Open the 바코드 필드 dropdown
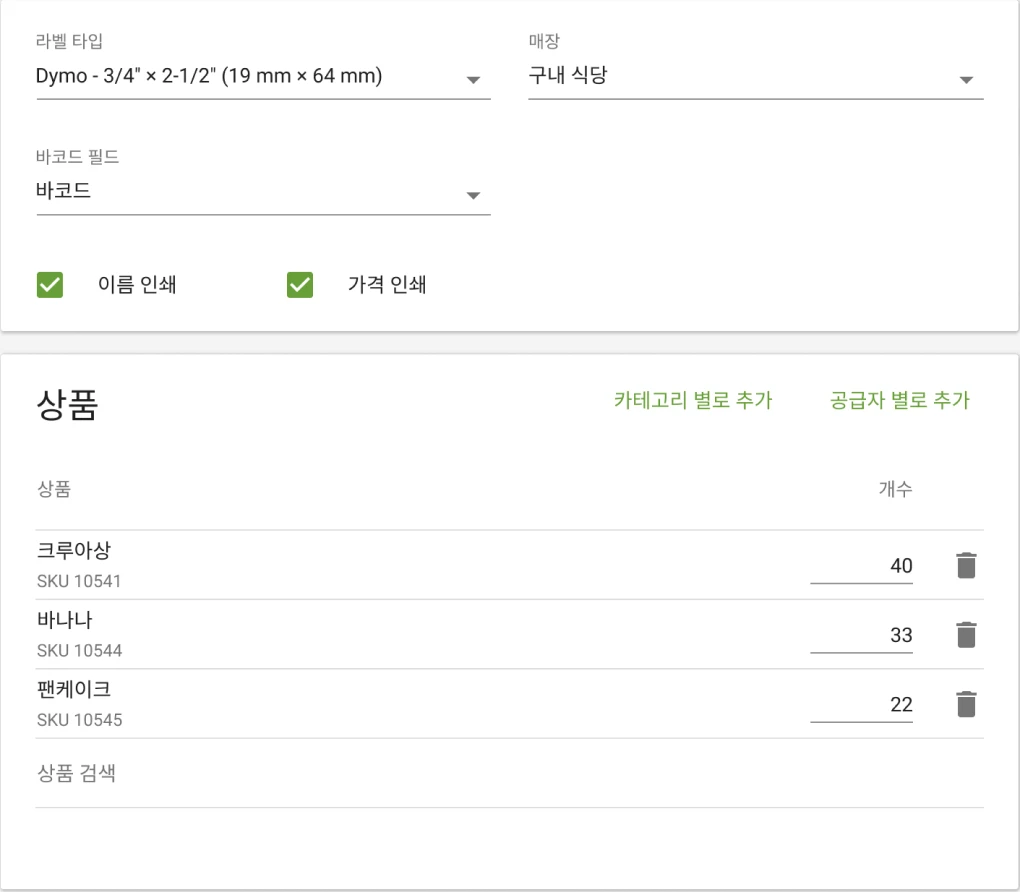 (x=262, y=192)
